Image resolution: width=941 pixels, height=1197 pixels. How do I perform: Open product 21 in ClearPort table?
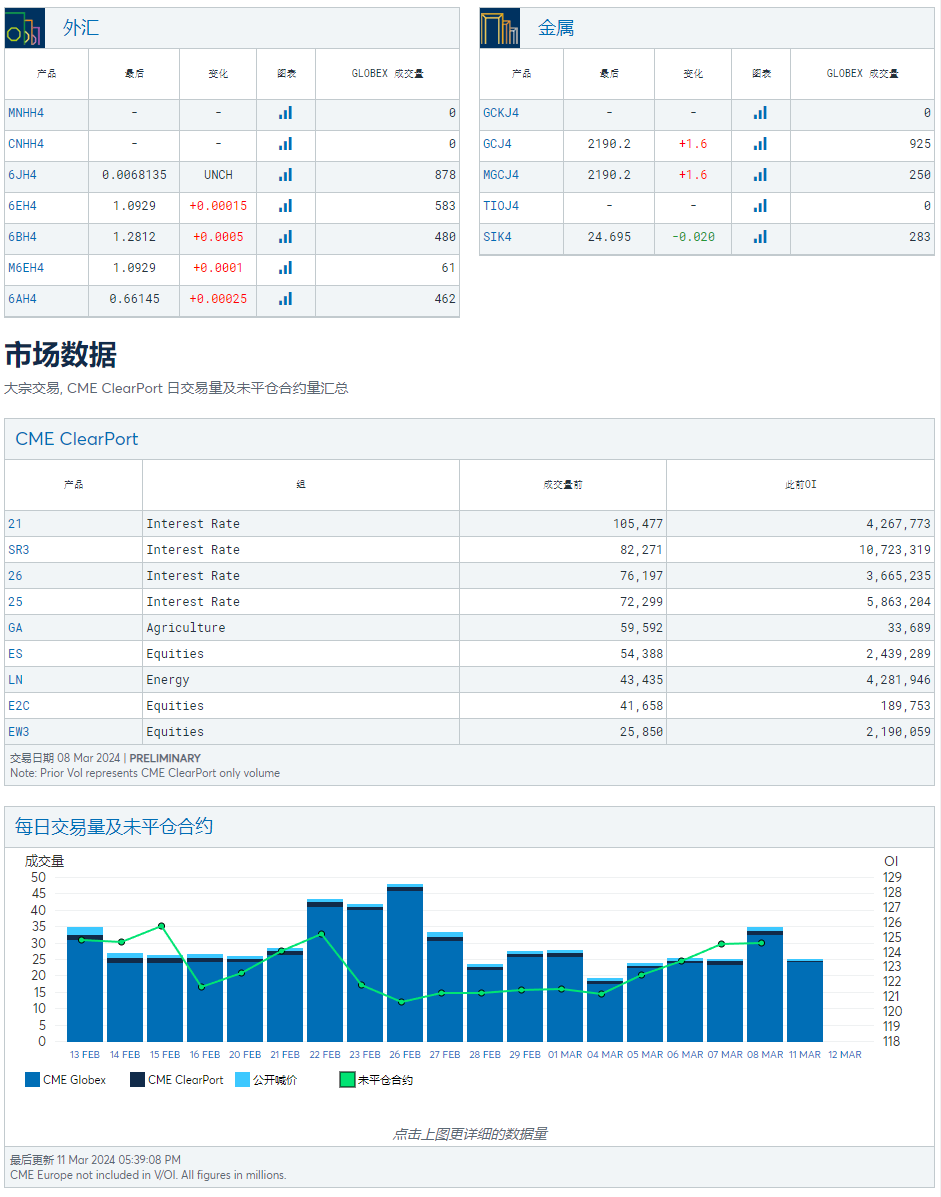pyautogui.click(x=15, y=524)
